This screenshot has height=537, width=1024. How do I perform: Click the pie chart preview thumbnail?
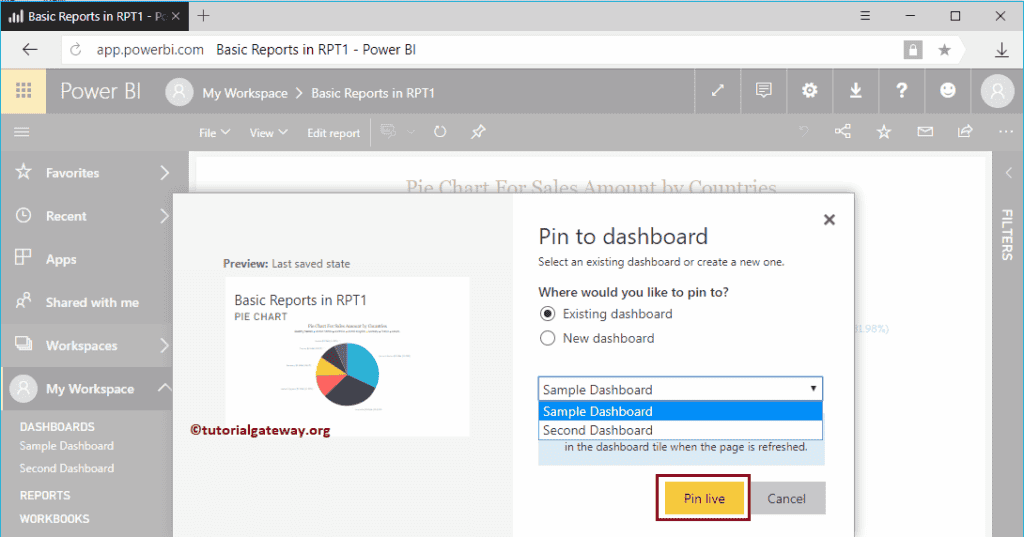(x=347, y=357)
